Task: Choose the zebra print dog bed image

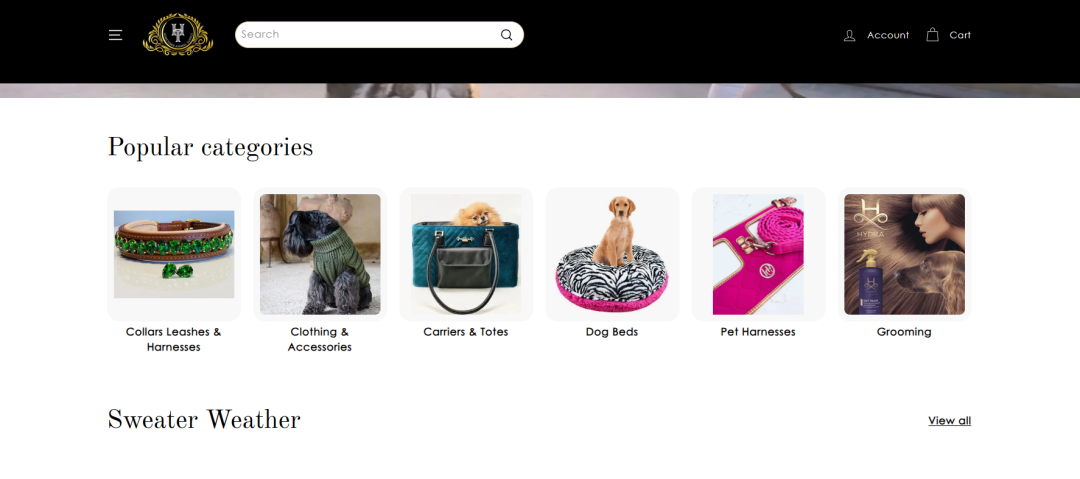Action: pyautogui.click(x=612, y=254)
